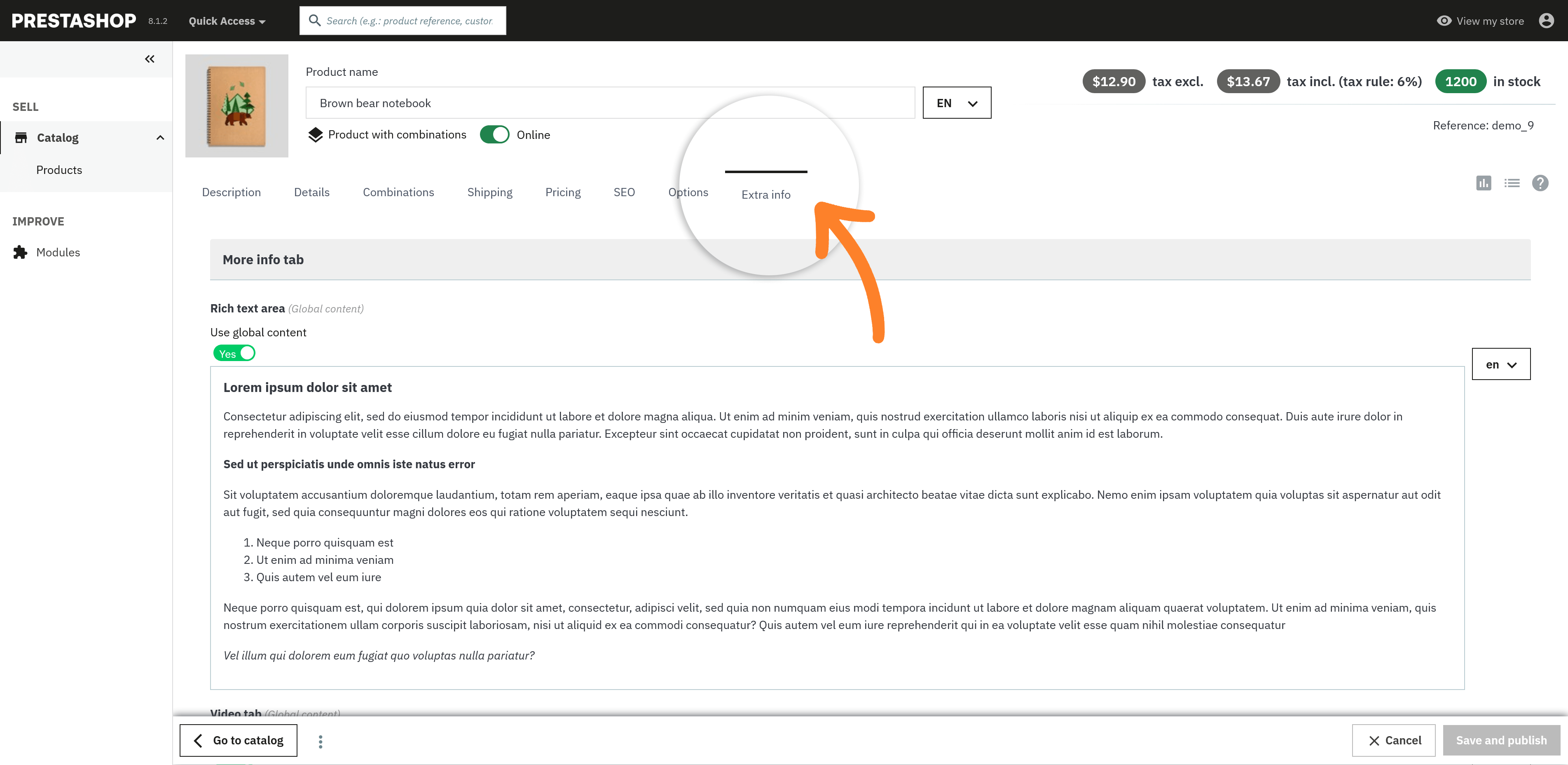Click Go to catalog button
Viewport: 1568px width, 765px height.
click(x=239, y=740)
